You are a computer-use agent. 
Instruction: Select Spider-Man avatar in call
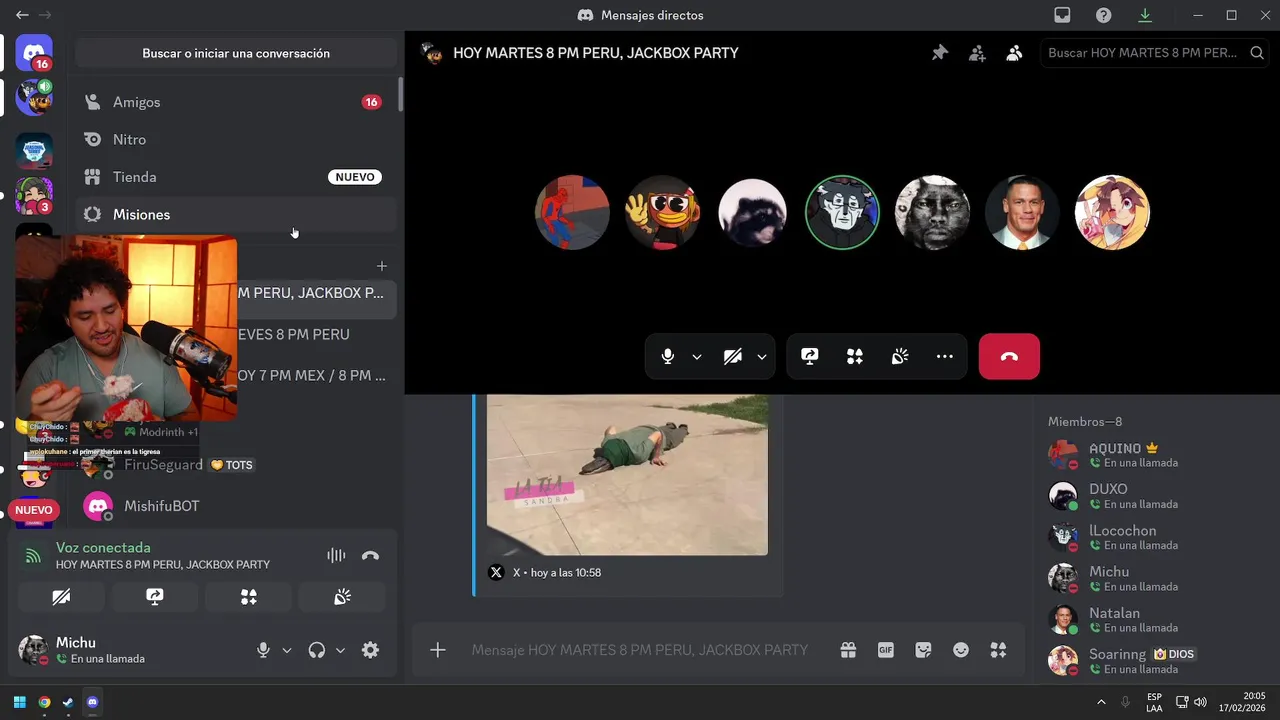pyautogui.click(x=572, y=212)
